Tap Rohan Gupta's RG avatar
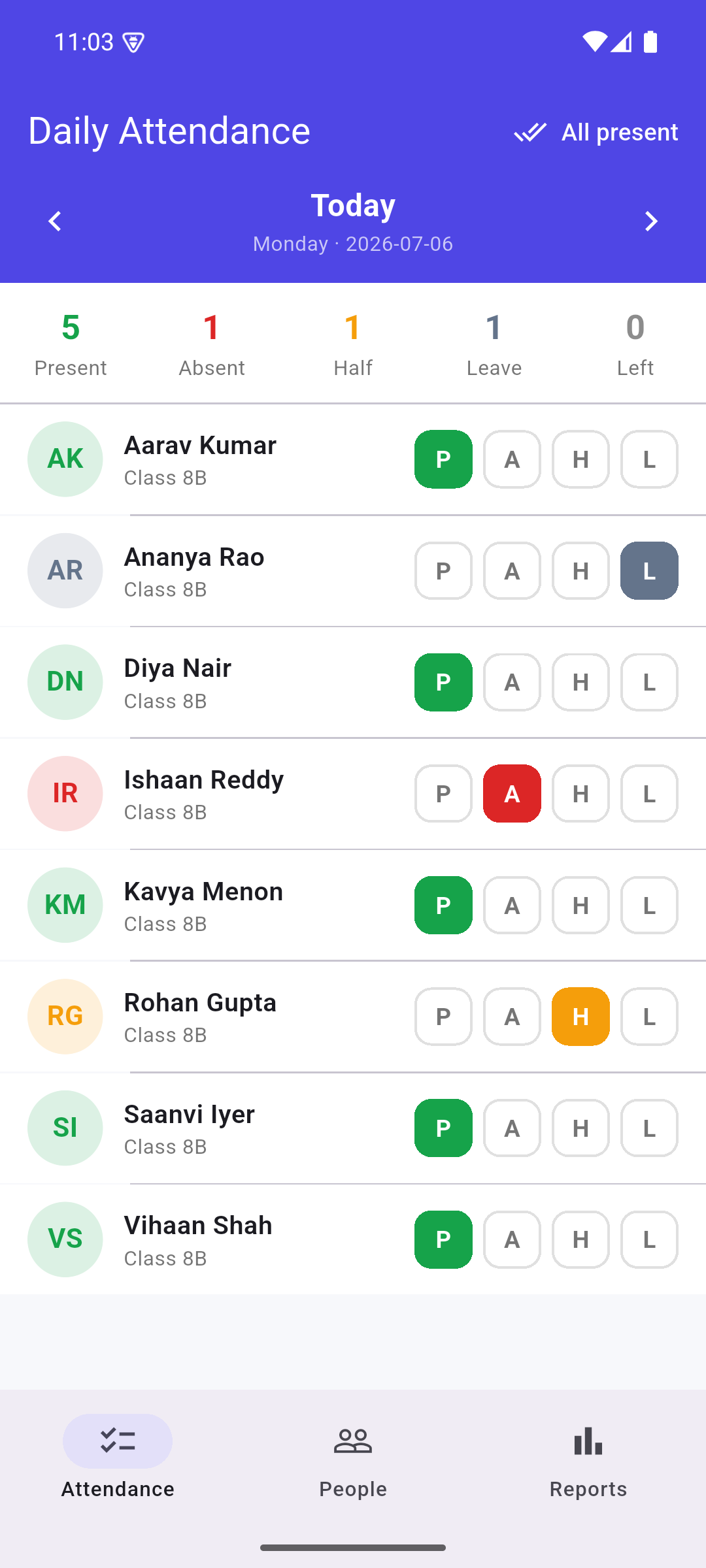 point(65,1017)
